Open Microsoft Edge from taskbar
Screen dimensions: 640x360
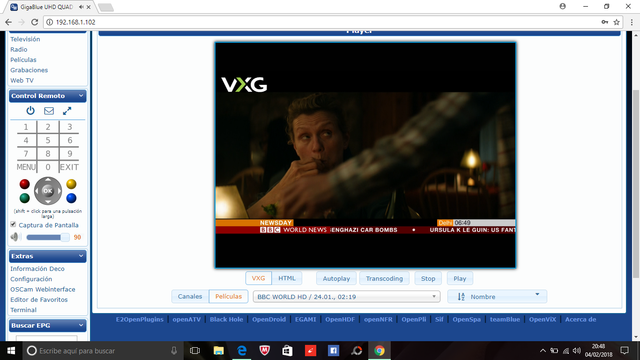point(242,351)
